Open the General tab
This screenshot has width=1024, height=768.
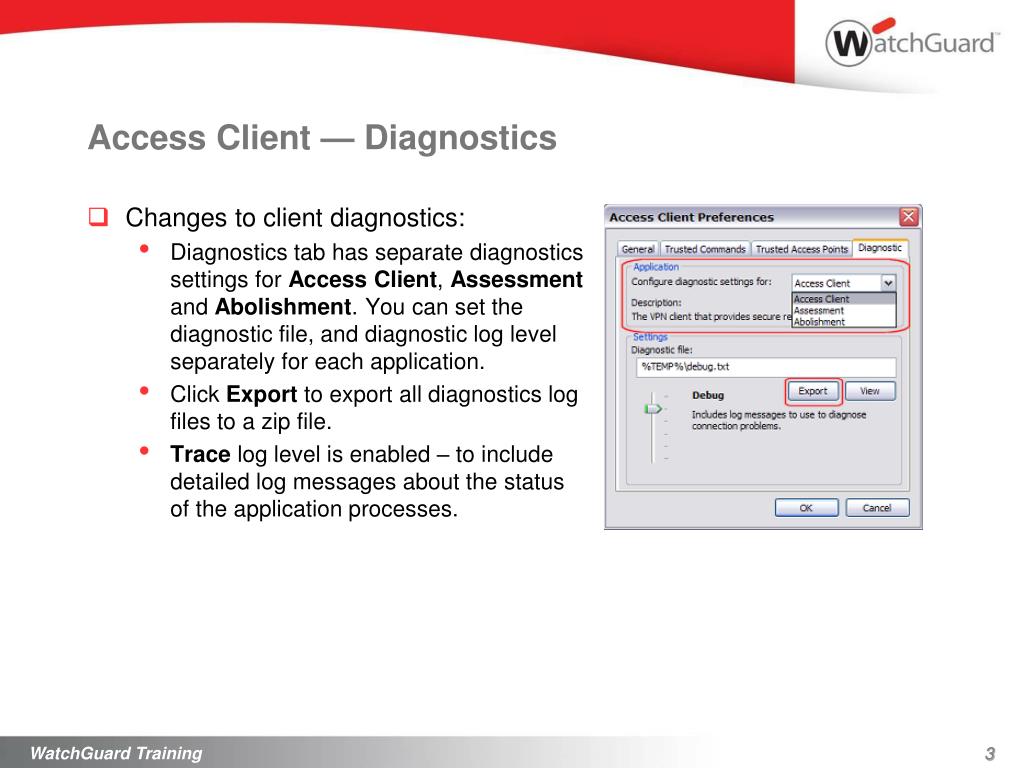coord(637,249)
